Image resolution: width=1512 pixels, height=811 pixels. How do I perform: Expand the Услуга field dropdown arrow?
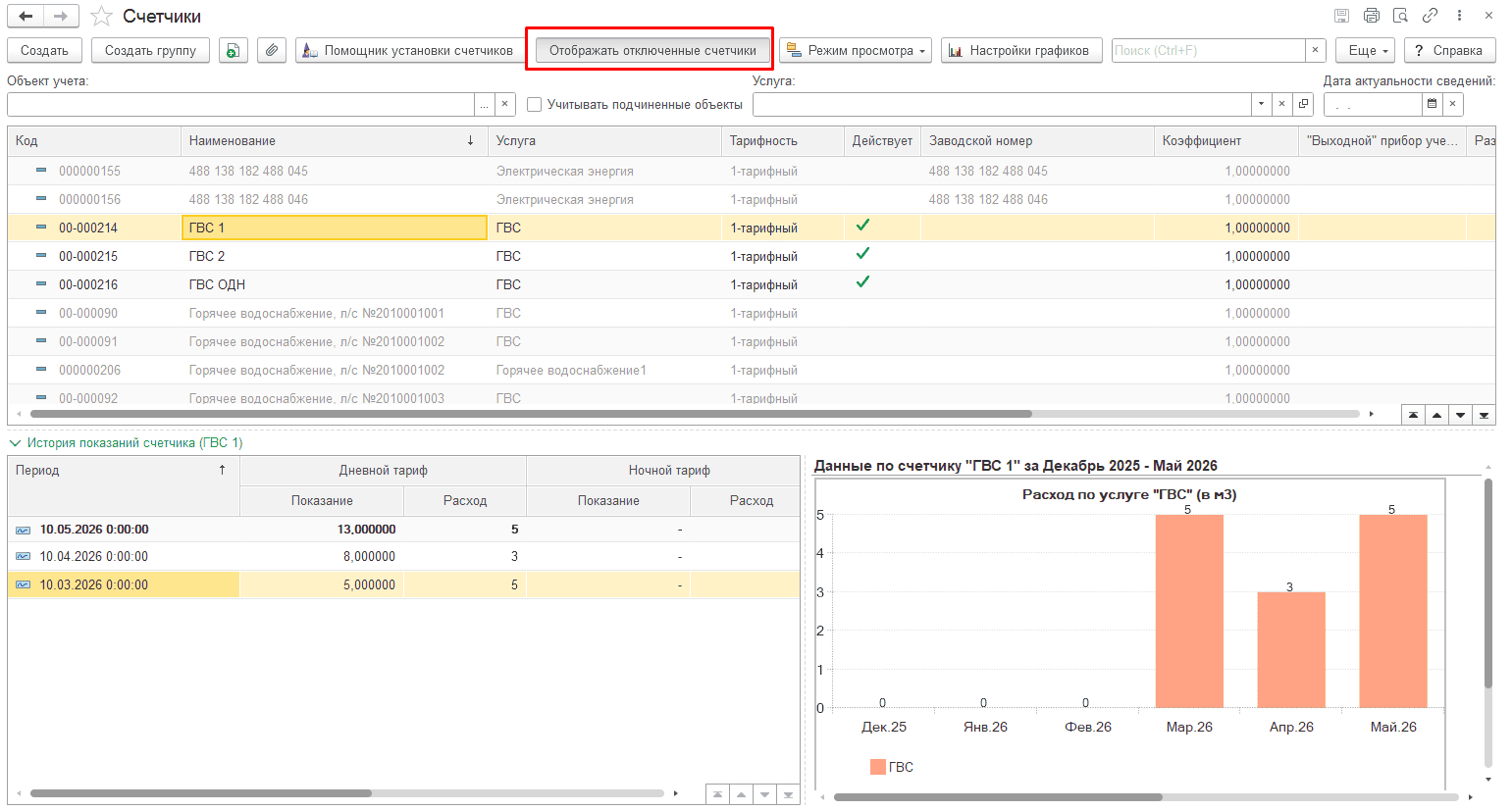click(x=1261, y=104)
